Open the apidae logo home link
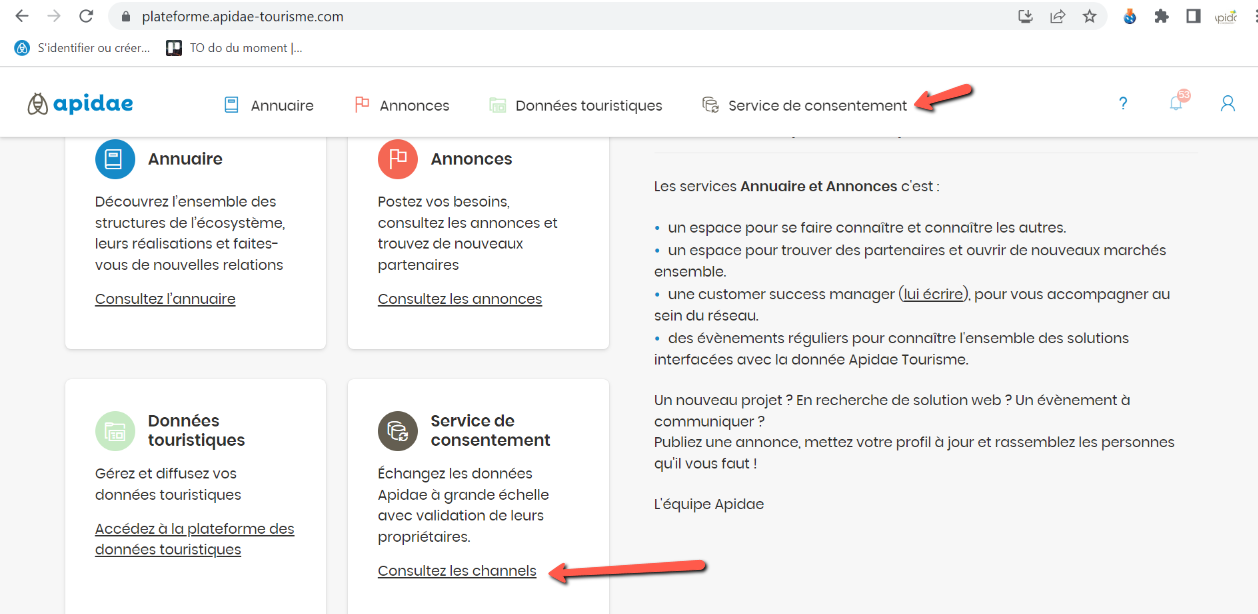The width and height of the screenshot is (1258, 614). pyautogui.click(x=80, y=104)
